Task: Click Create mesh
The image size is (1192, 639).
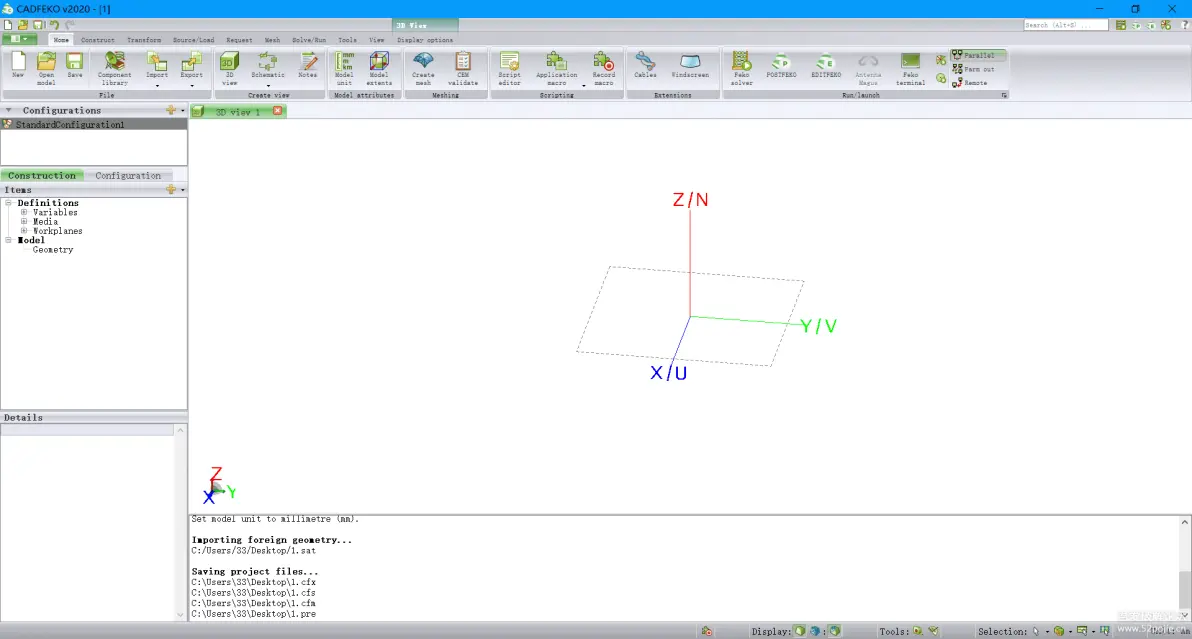Action: pyautogui.click(x=423, y=67)
